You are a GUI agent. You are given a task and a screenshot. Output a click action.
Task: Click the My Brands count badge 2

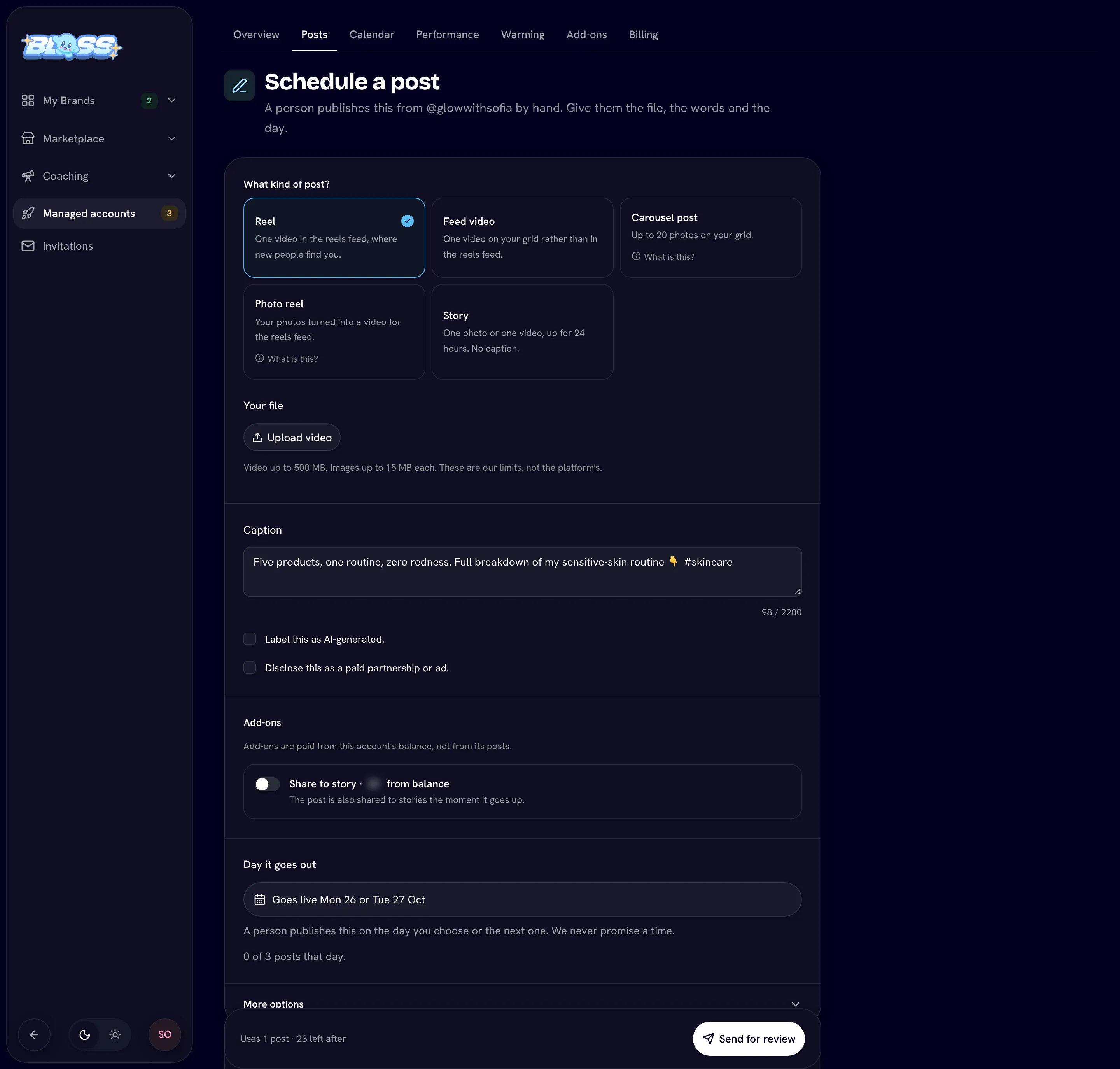[x=149, y=101]
